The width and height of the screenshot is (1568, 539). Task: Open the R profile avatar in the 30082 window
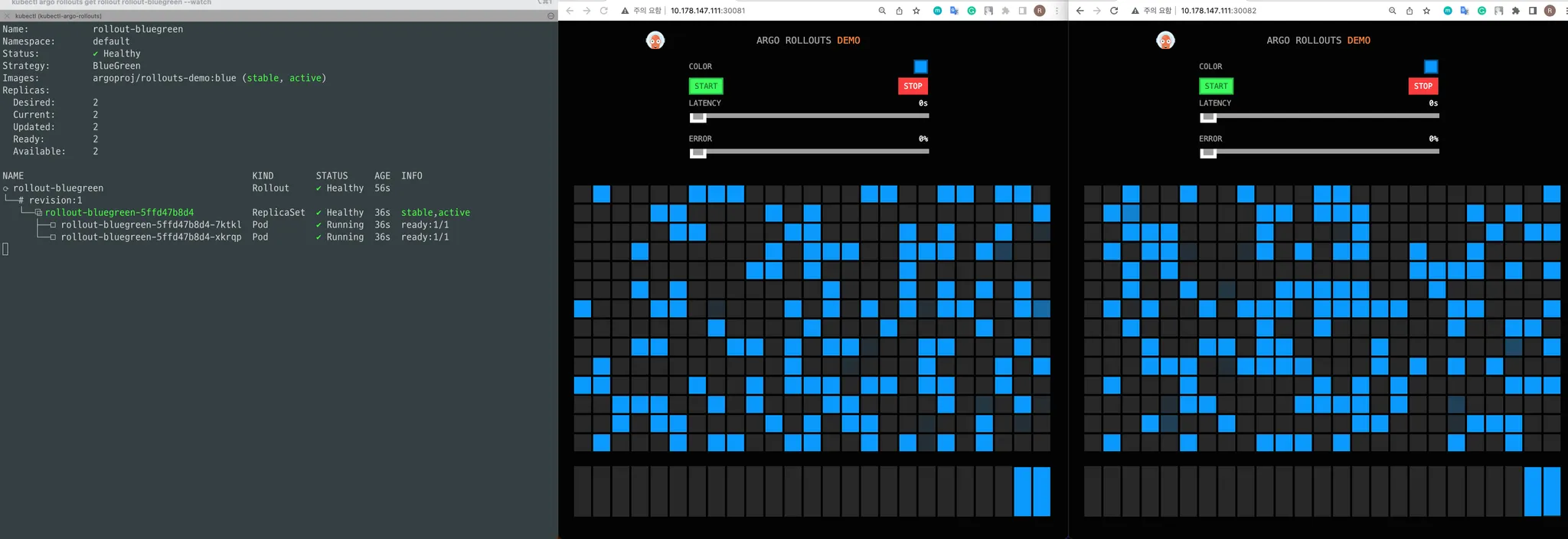(1550, 11)
